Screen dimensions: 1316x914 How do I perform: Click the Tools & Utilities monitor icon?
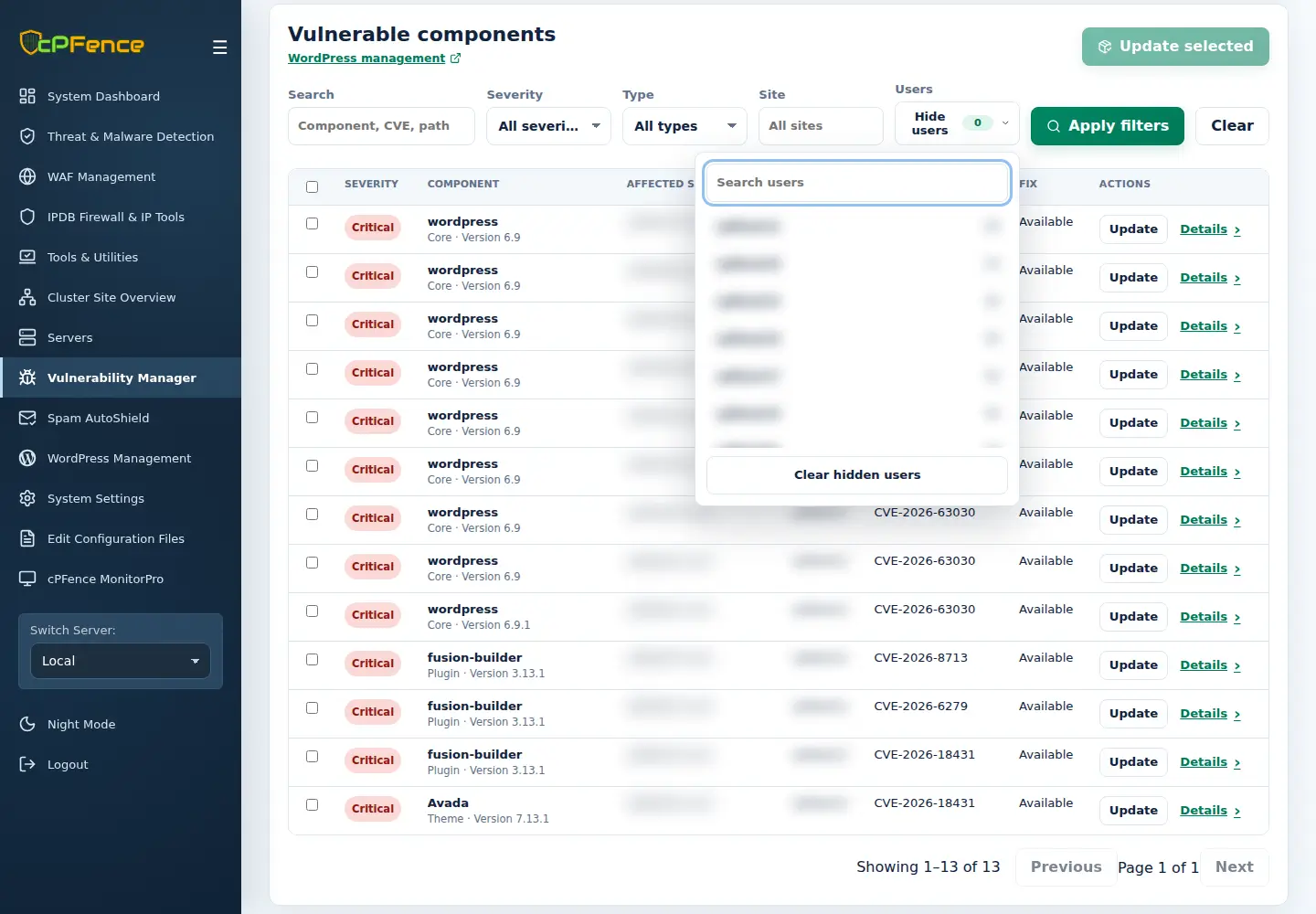click(27, 257)
